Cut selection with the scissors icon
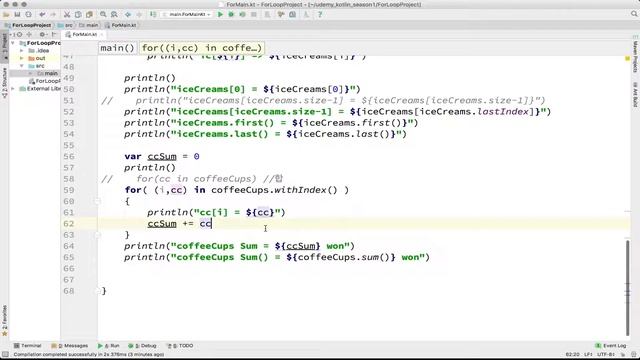The width and height of the screenshot is (640, 360). click(67, 15)
